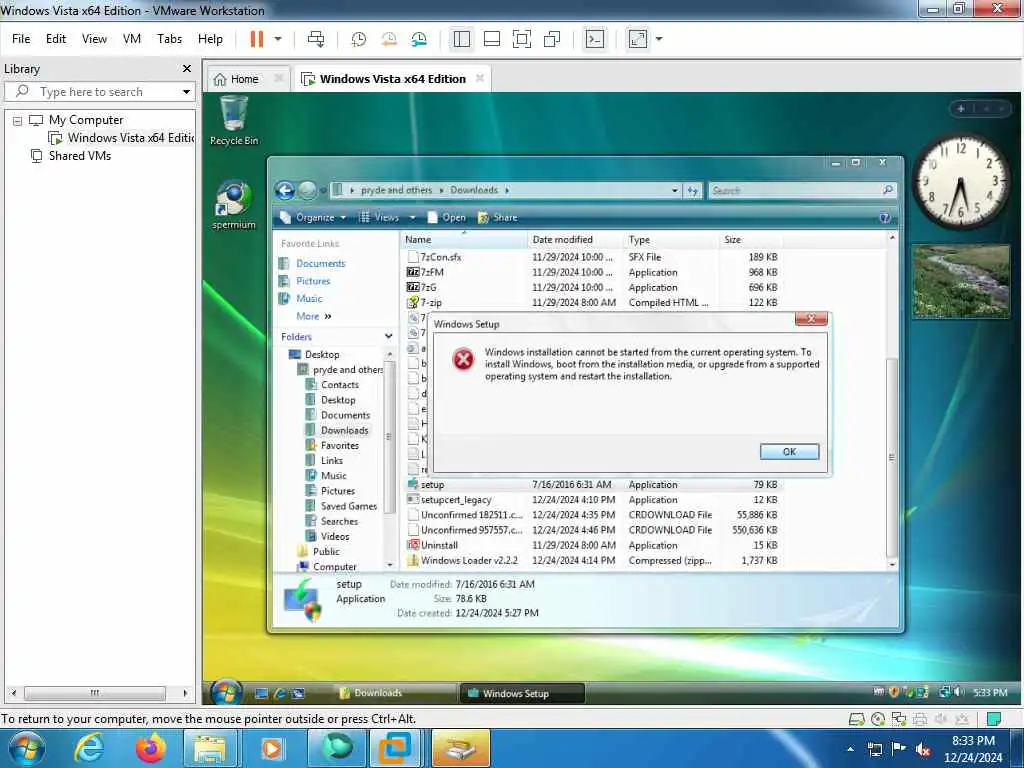This screenshot has height=768, width=1024.
Task: Toggle the library sidebar view icon
Action: pos(462,39)
